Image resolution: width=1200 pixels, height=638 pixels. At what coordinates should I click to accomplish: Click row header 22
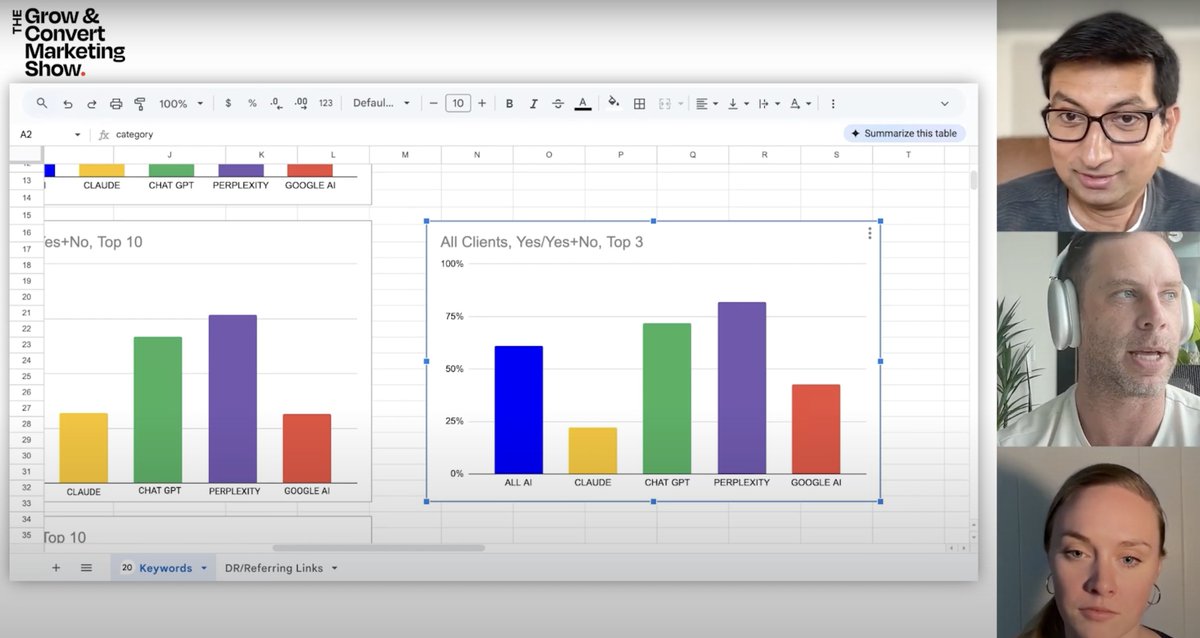[x=26, y=328]
